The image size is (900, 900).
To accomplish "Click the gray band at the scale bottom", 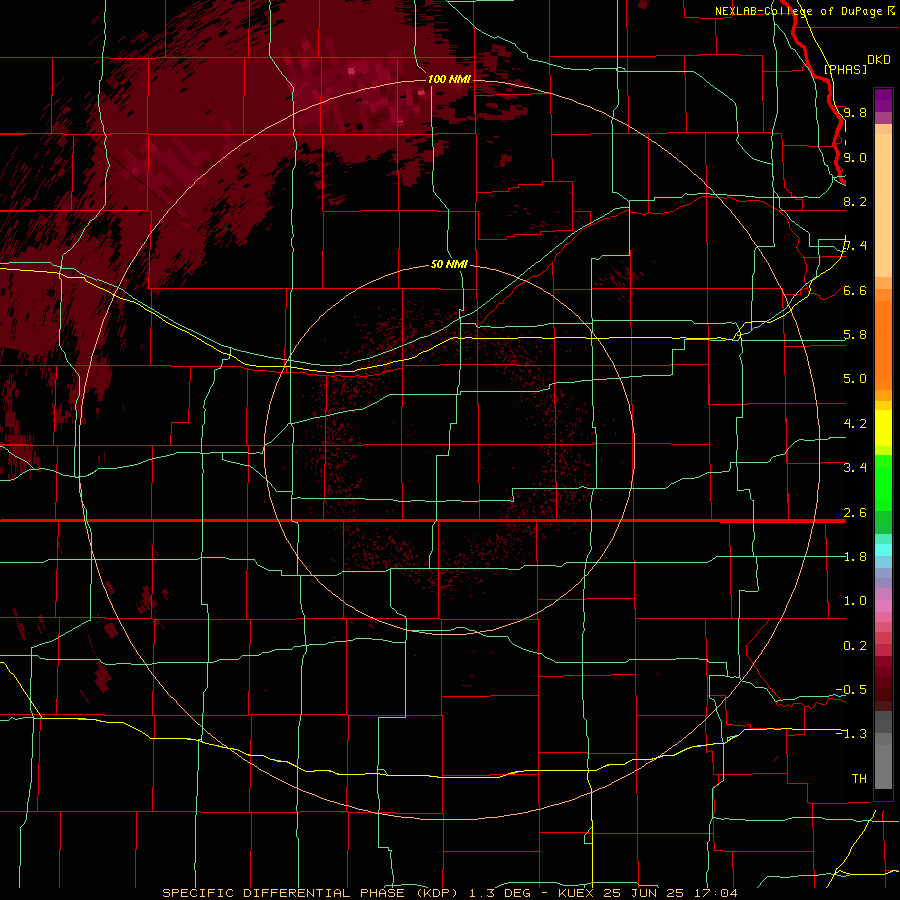I will pyautogui.click(x=883, y=763).
